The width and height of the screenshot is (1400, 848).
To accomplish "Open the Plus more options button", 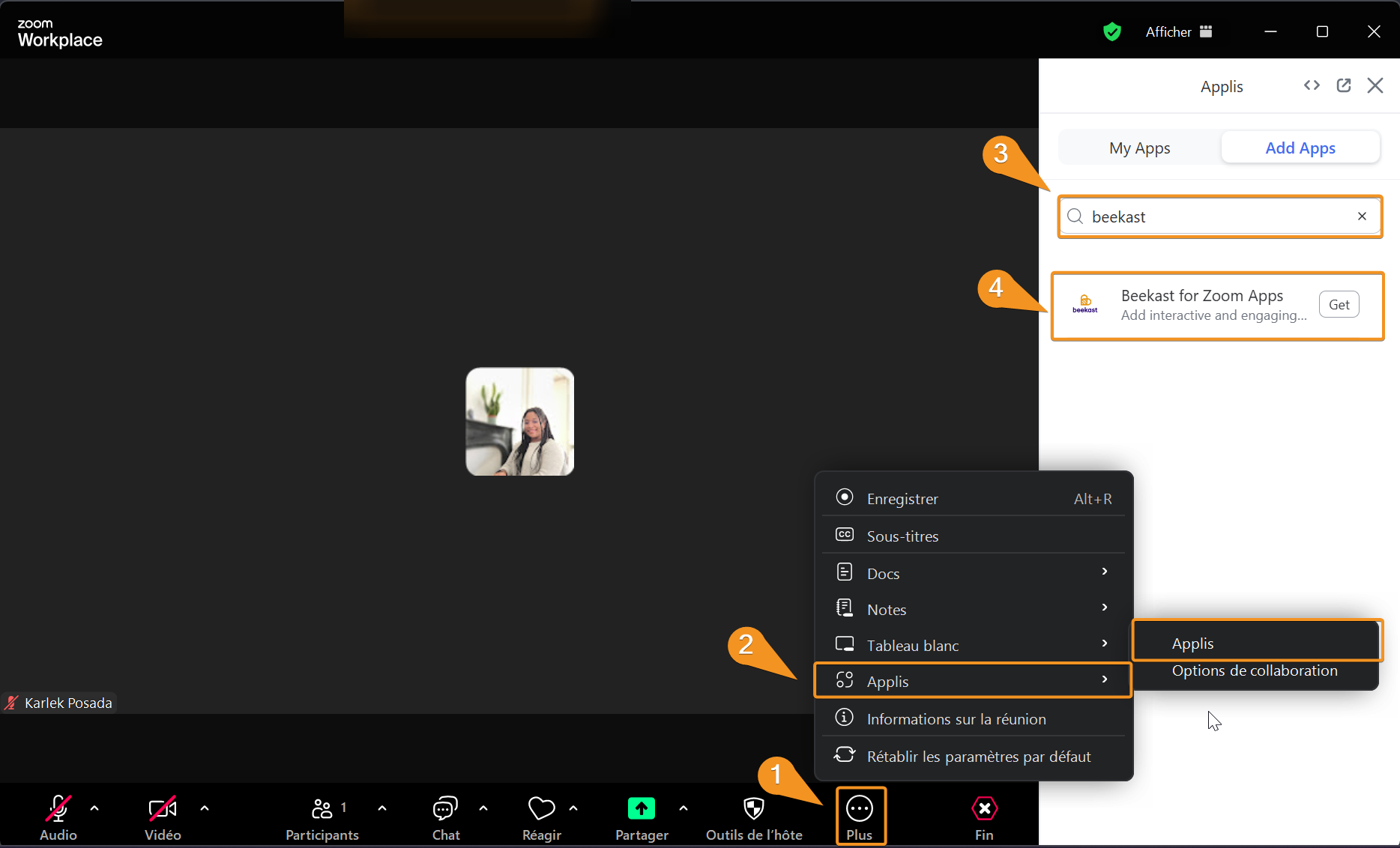I will point(860,817).
